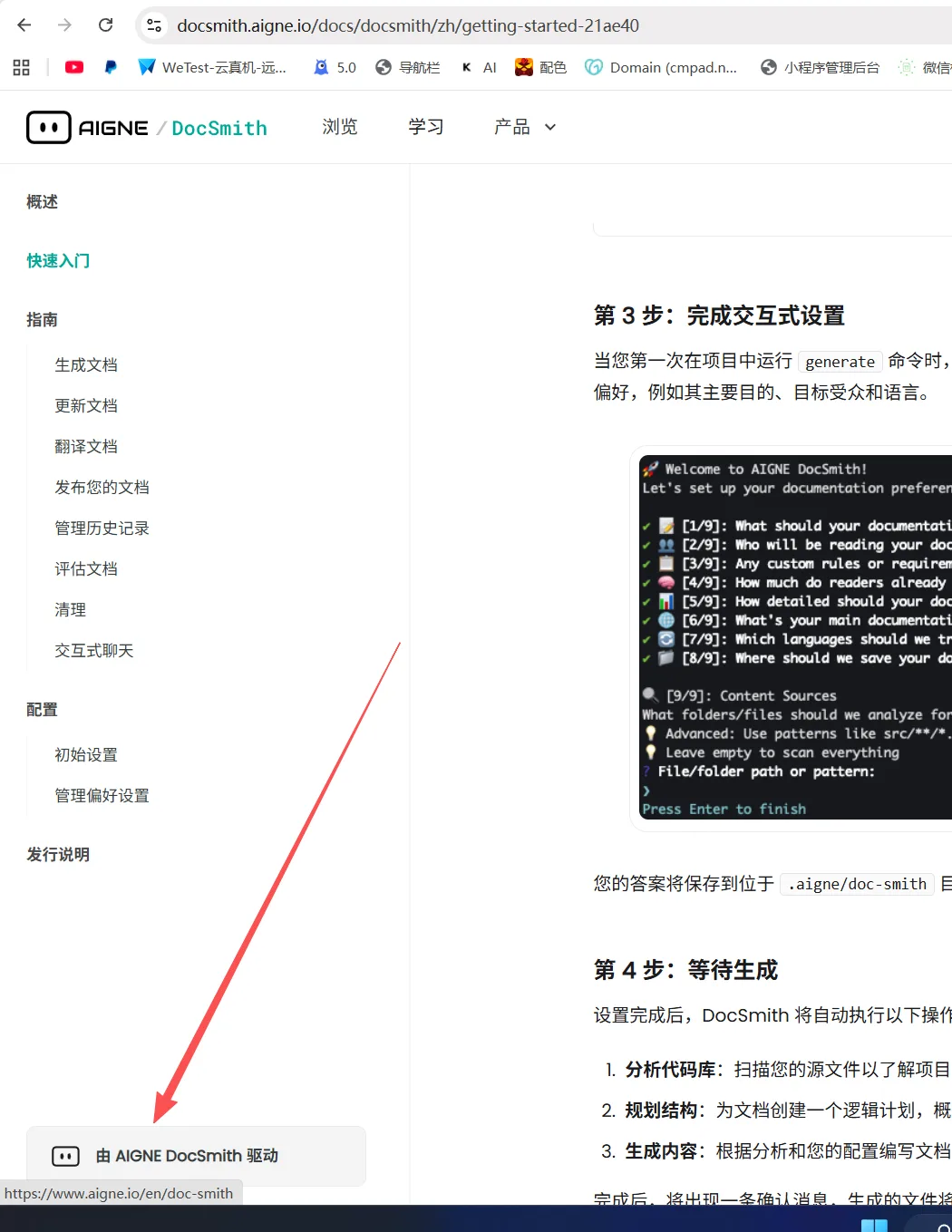This screenshot has height=1232, width=952.
Task: Open the YouTube bookmark icon
Action: click(x=74, y=67)
